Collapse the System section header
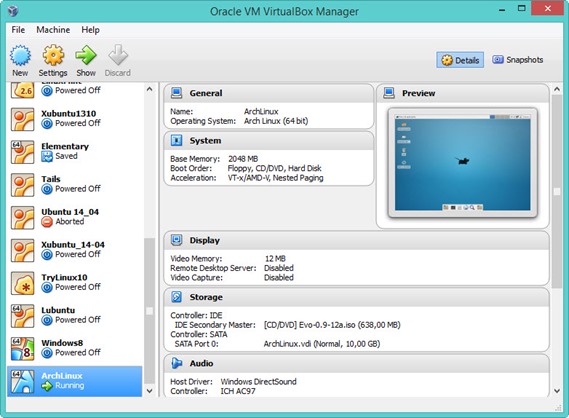The height and width of the screenshot is (418, 569). (x=269, y=140)
